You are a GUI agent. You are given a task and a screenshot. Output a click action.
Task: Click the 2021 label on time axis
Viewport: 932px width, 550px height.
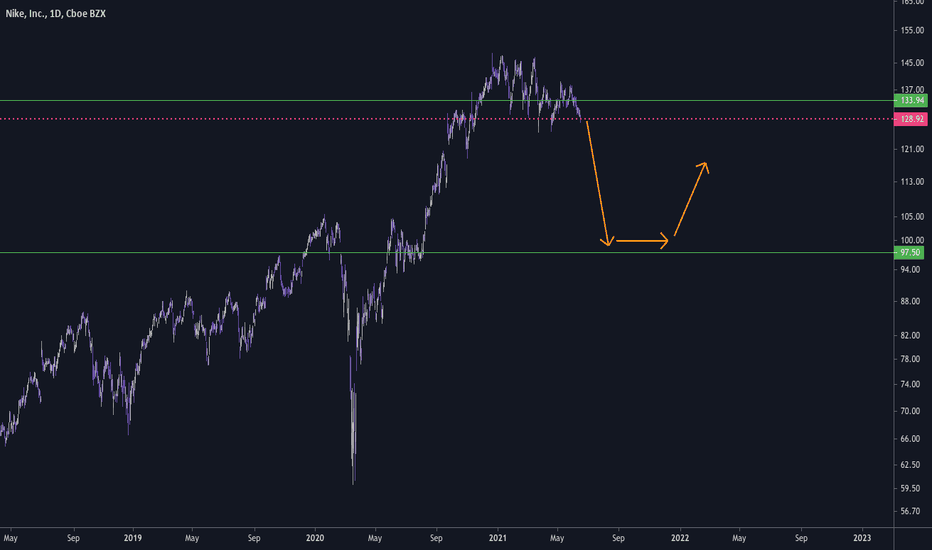tap(498, 538)
